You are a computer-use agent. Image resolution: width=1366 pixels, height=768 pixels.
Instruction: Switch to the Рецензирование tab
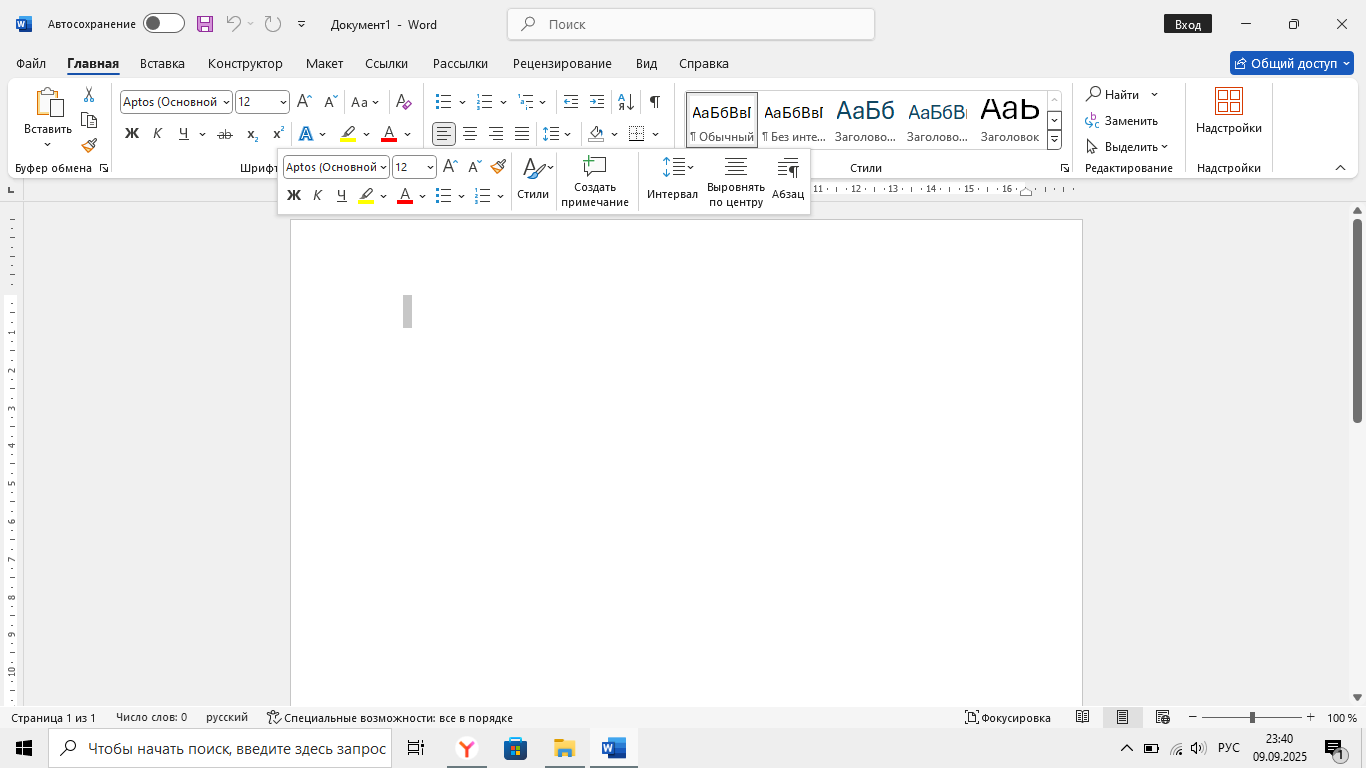(562, 63)
